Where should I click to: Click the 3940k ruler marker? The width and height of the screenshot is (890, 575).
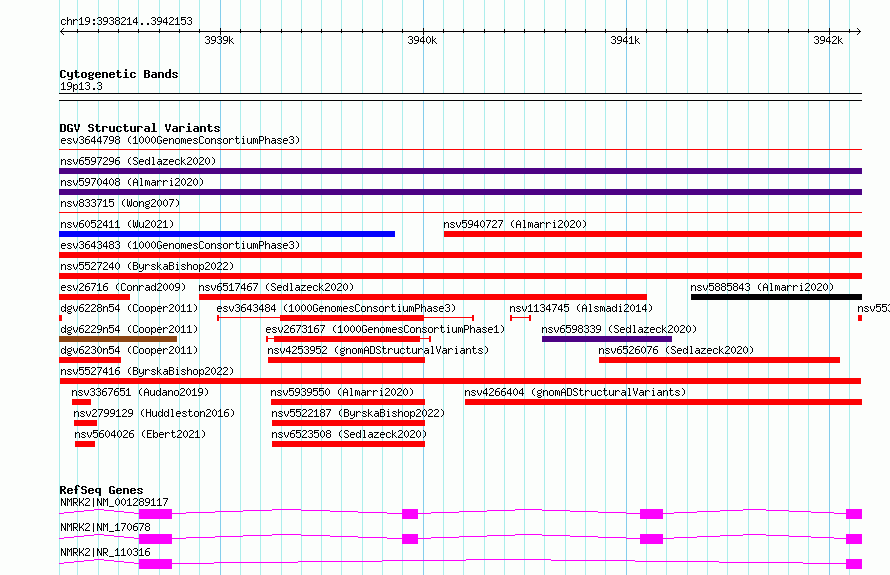coord(422,40)
